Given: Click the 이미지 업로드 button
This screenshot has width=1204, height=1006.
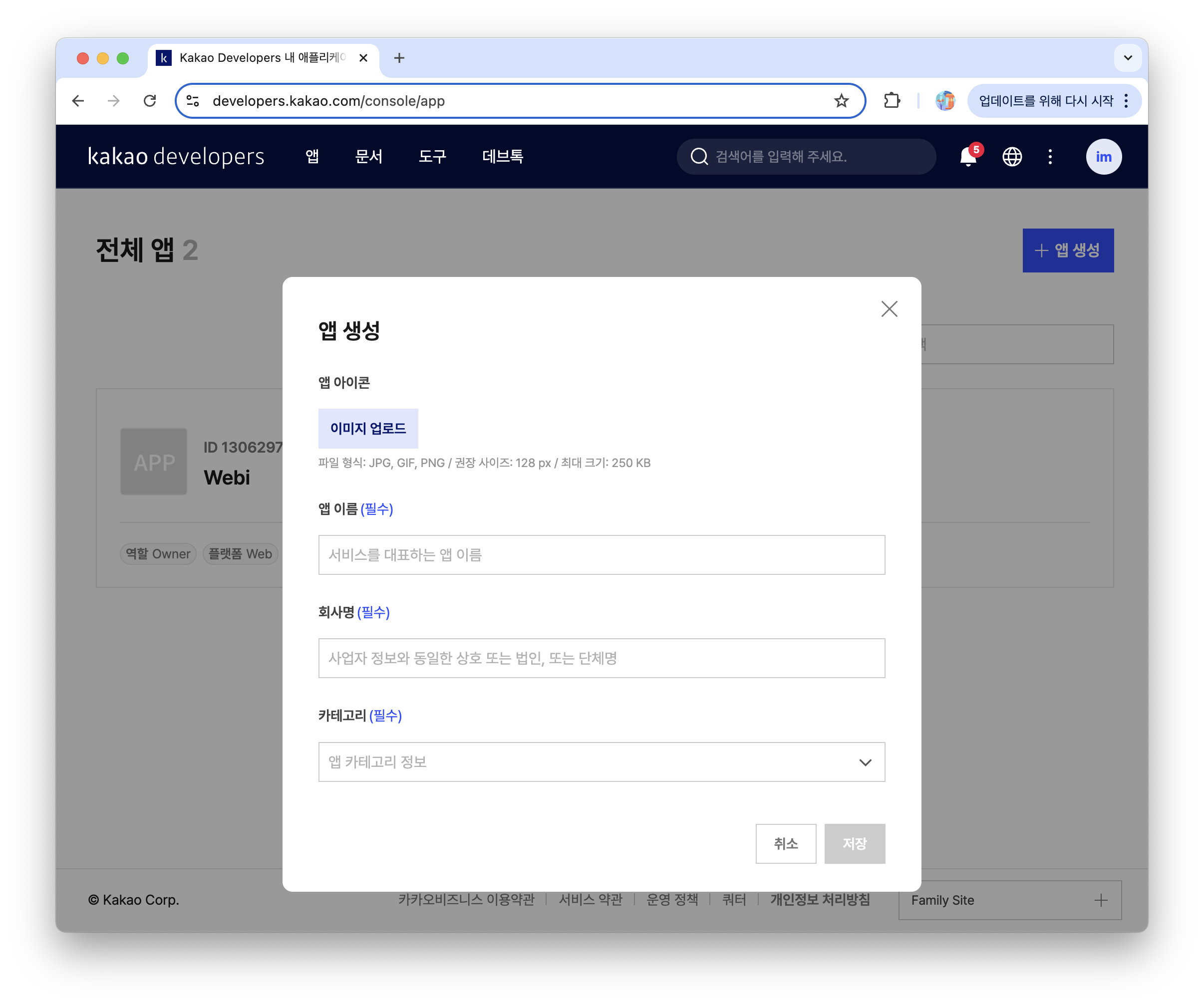Looking at the screenshot, I should 367,428.
